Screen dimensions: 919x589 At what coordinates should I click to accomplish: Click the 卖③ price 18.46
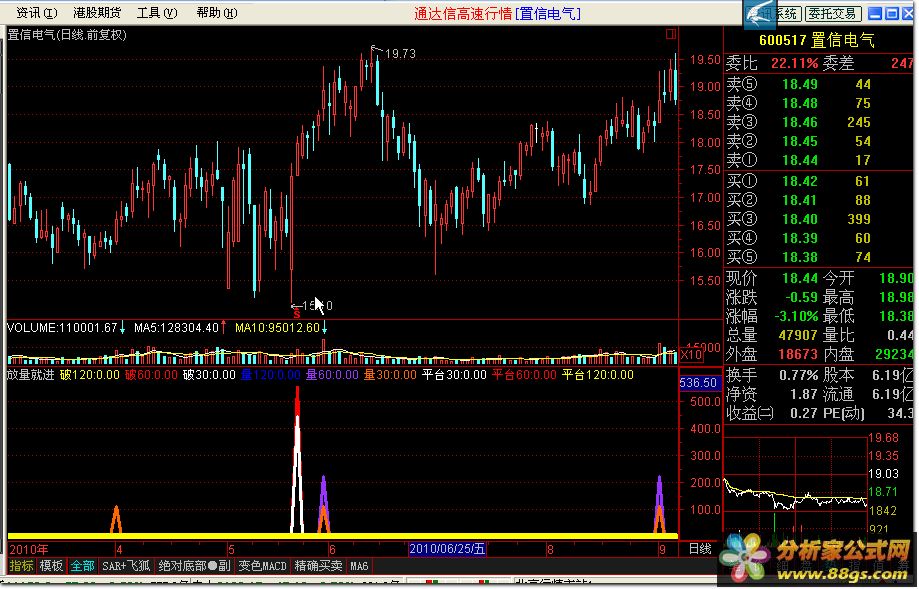pyautogui.click(x=799, y=122)
